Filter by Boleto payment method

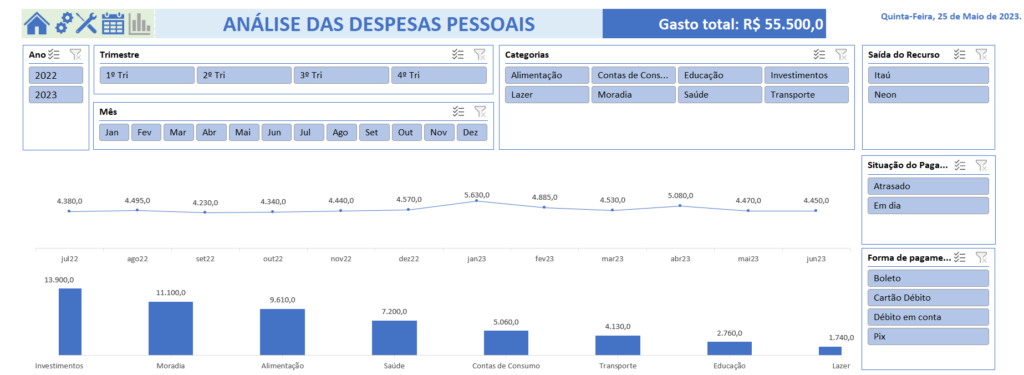[x=928, y=278]
